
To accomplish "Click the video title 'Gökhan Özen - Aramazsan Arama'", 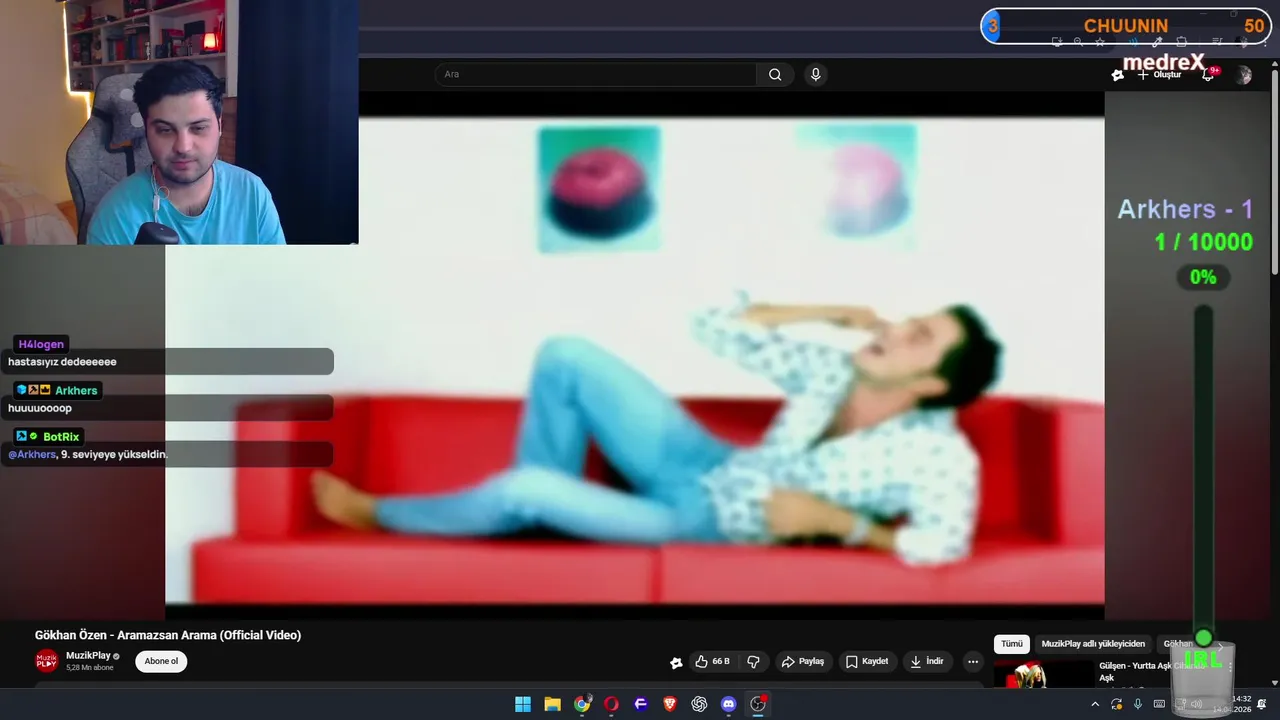I will click(x=168, y=635).
